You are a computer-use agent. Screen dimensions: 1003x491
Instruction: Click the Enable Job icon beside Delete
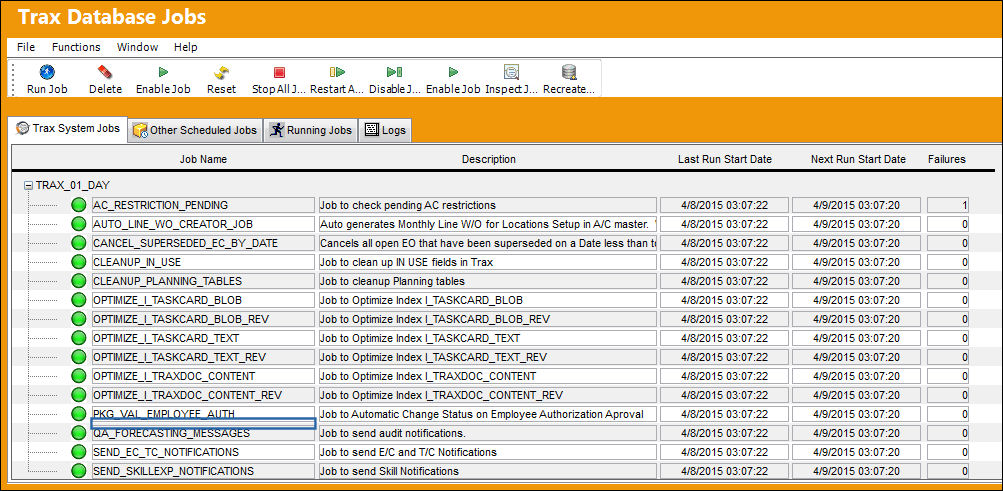pyautogui.click(x=163, y=72)
